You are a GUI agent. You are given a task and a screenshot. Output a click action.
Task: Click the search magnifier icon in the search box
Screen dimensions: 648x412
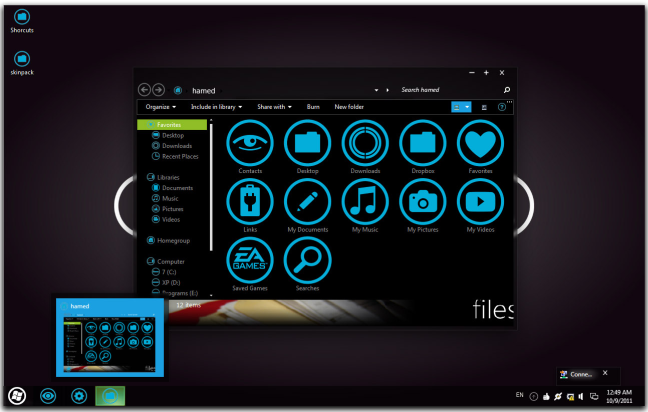click(x=507, y=90)
